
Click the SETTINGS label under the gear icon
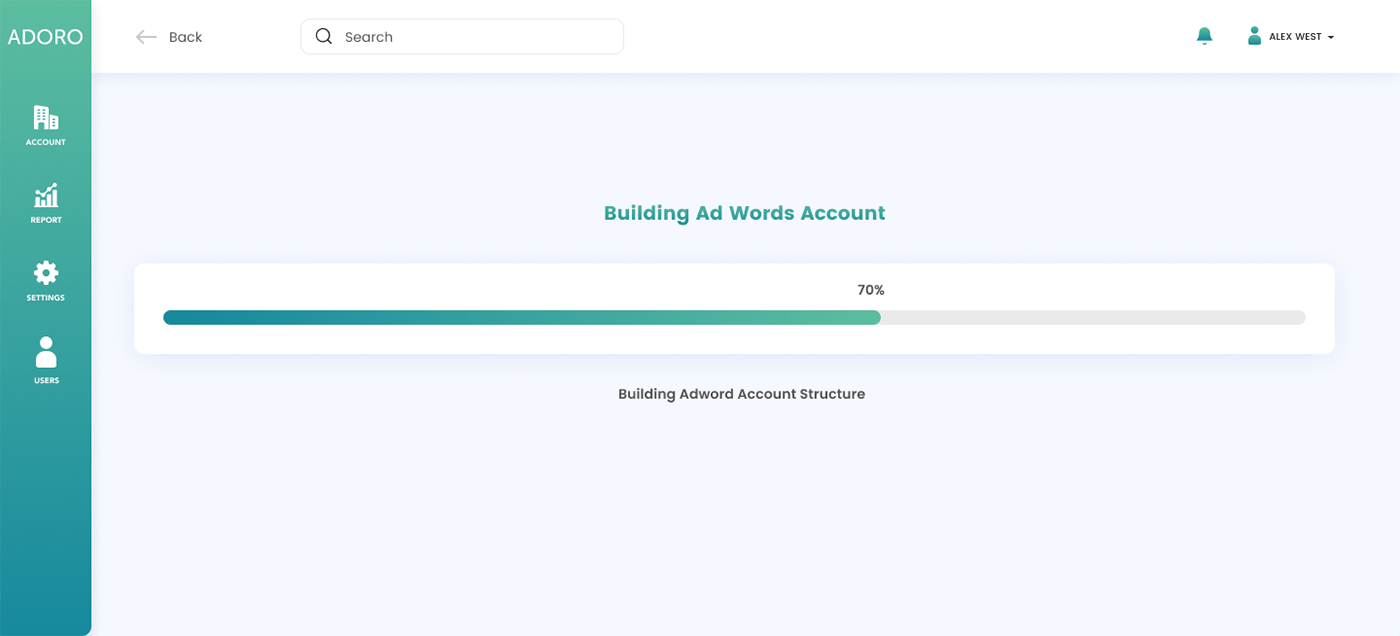[x=45, y=297]
